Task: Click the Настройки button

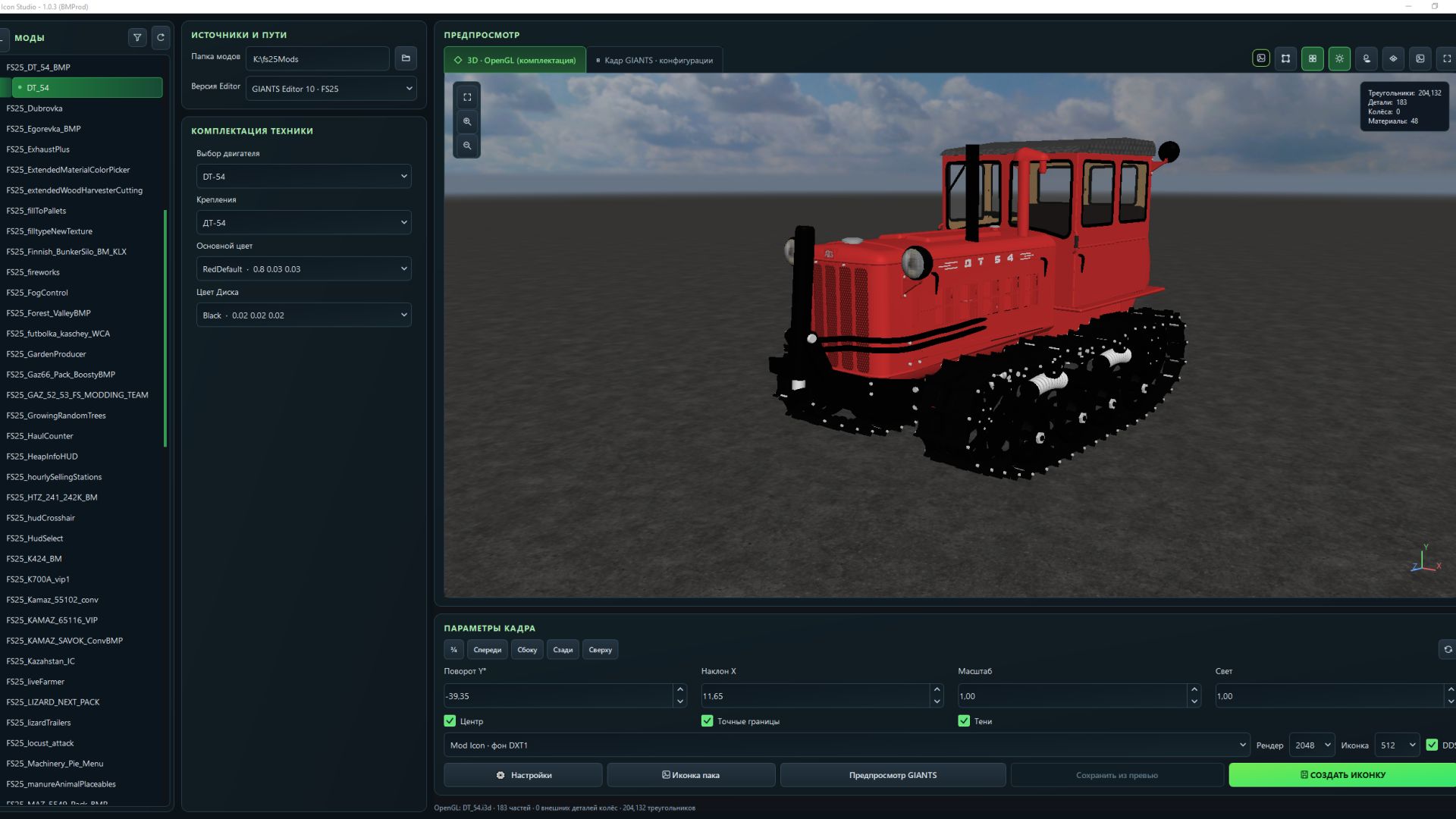Action: pos(523,775)
